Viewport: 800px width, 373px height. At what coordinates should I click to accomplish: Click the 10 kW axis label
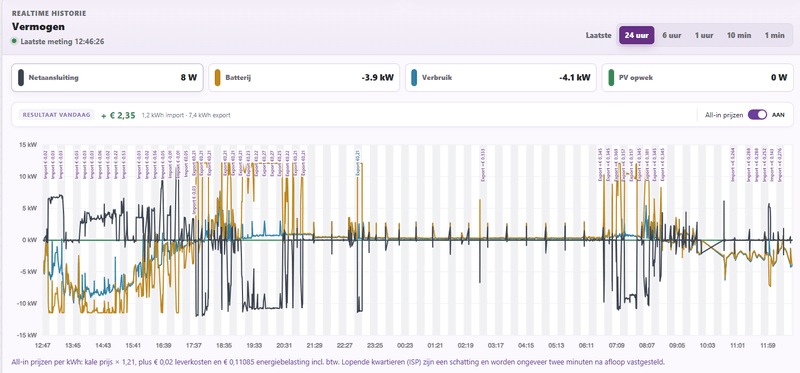[28, 177]
